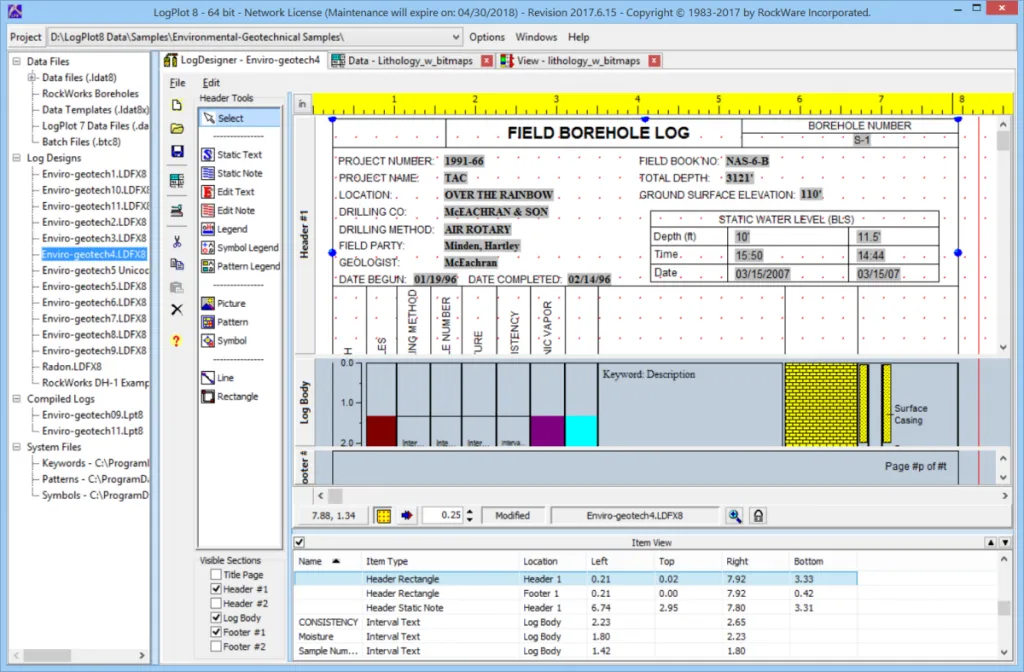Open the LogDesigner Edit menu
This screenshot has height=672, width=1024.
(211, 83)
